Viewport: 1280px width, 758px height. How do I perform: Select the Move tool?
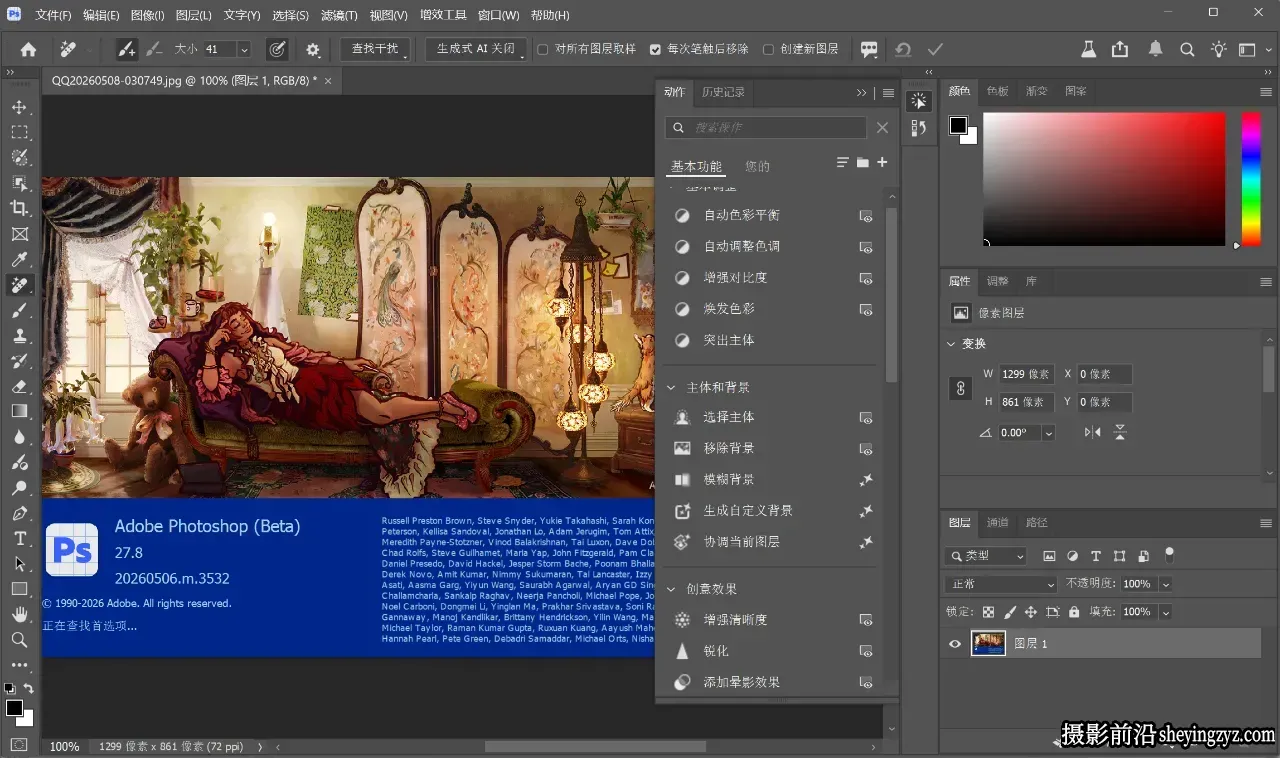coord(19,107)
